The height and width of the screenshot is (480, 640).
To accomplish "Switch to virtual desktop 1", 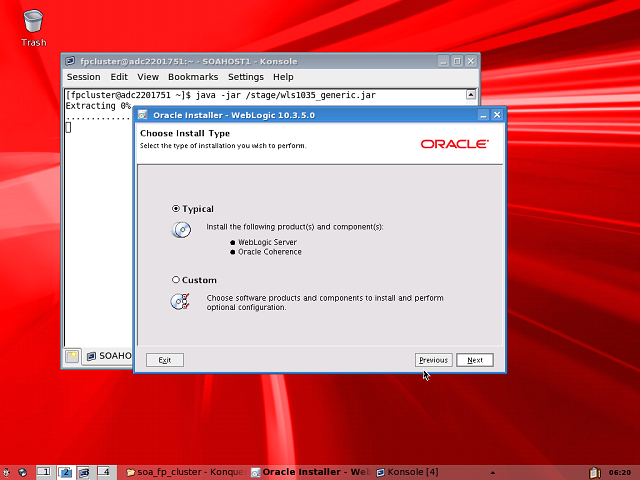I will click(44, 472).
